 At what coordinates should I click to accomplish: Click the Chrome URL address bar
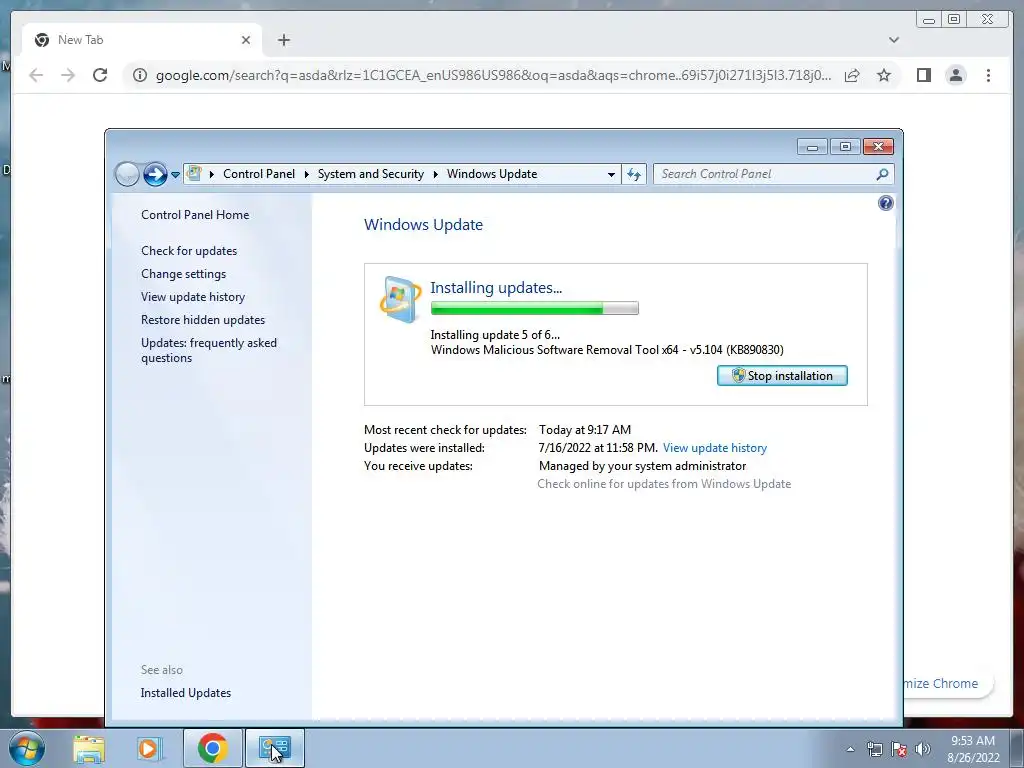(x=494, y=75)
